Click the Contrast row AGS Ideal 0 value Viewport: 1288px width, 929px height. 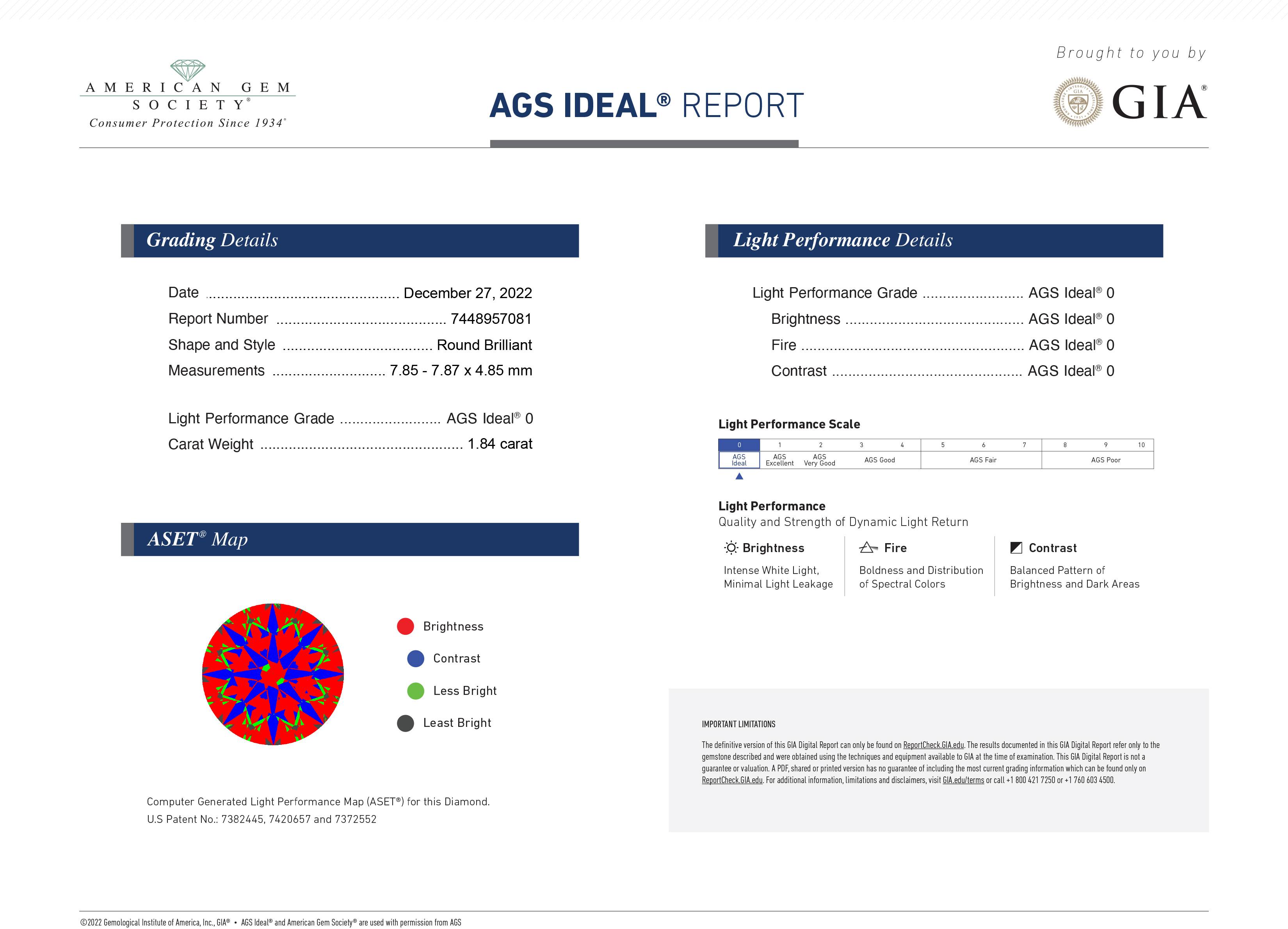click(x=1071, y=371)
